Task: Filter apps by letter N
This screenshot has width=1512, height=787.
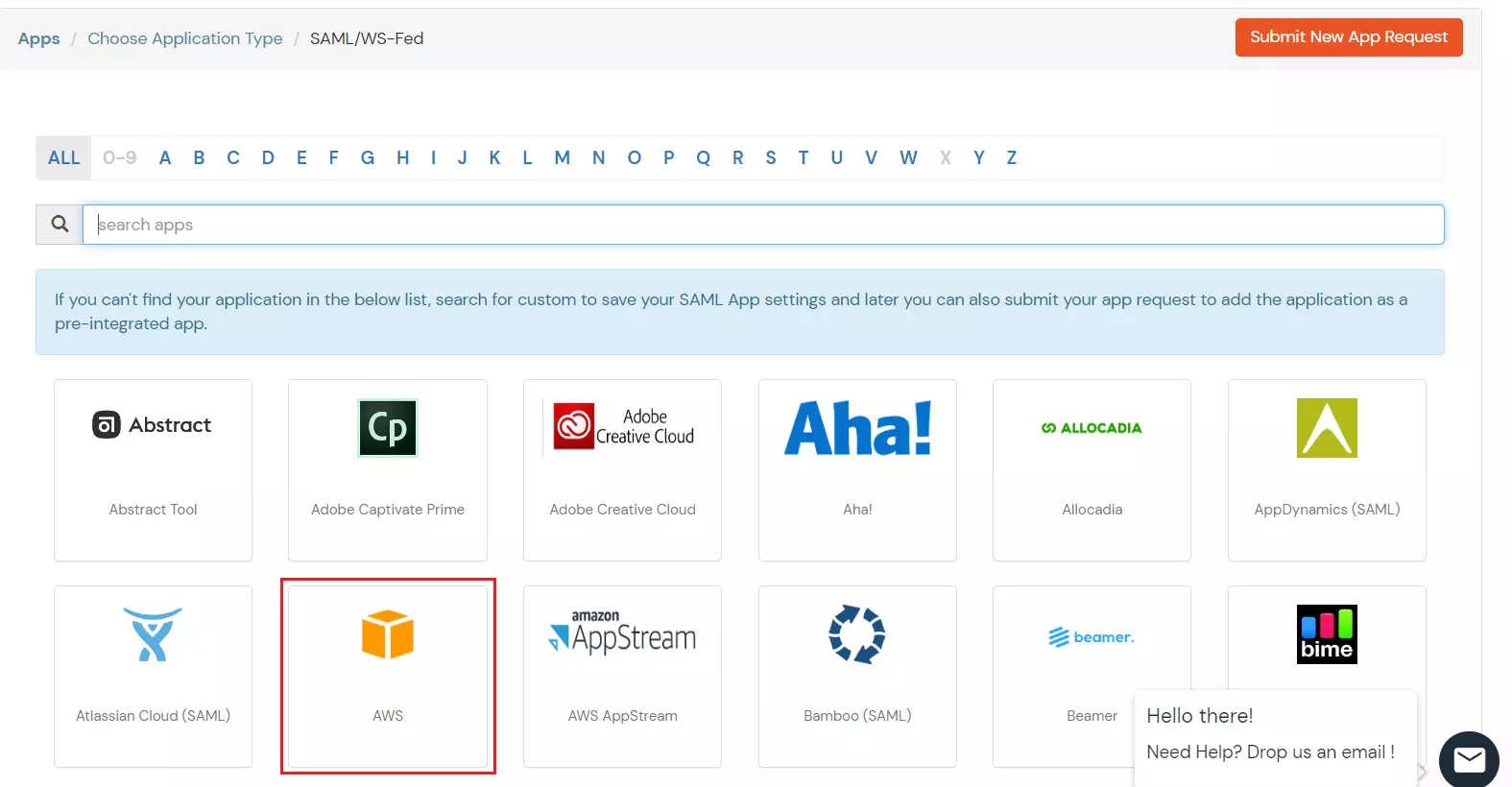Action: 598,157
